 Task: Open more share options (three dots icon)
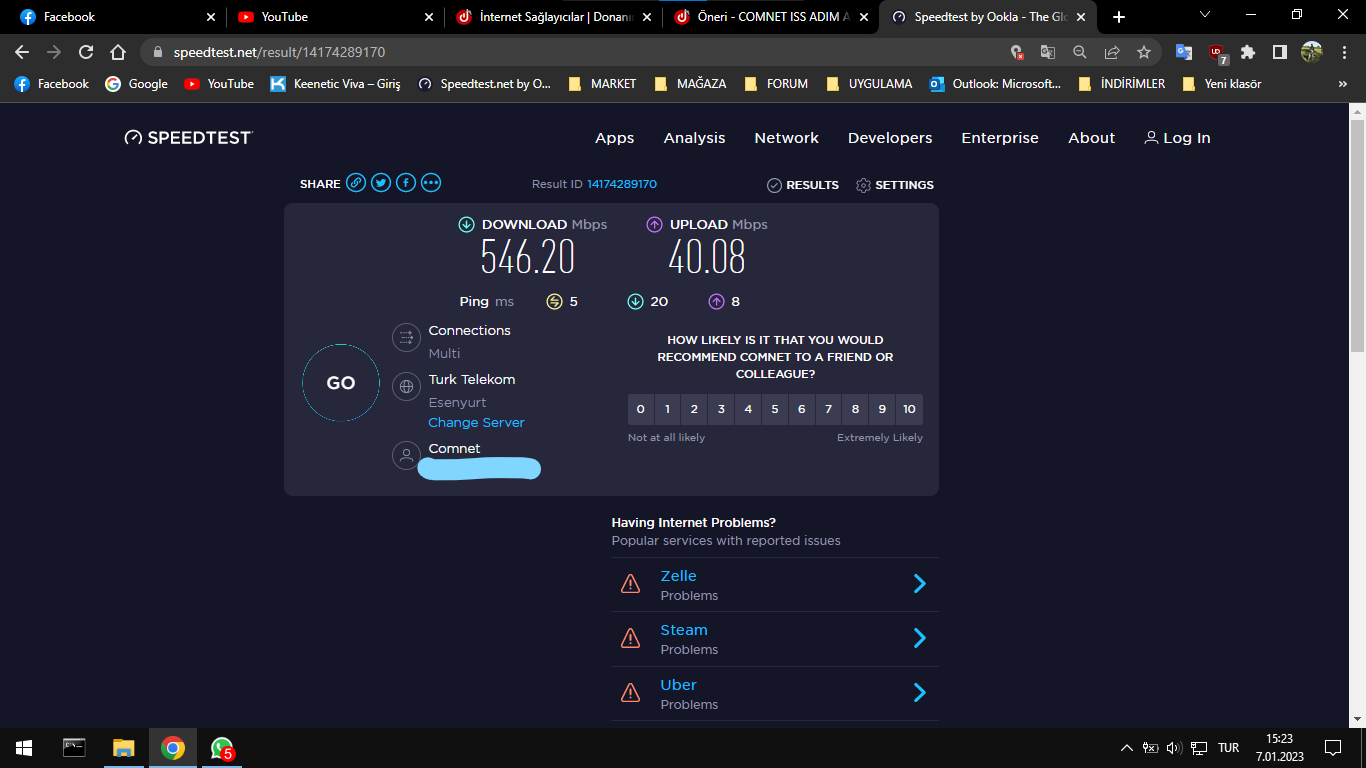[431, 183]
